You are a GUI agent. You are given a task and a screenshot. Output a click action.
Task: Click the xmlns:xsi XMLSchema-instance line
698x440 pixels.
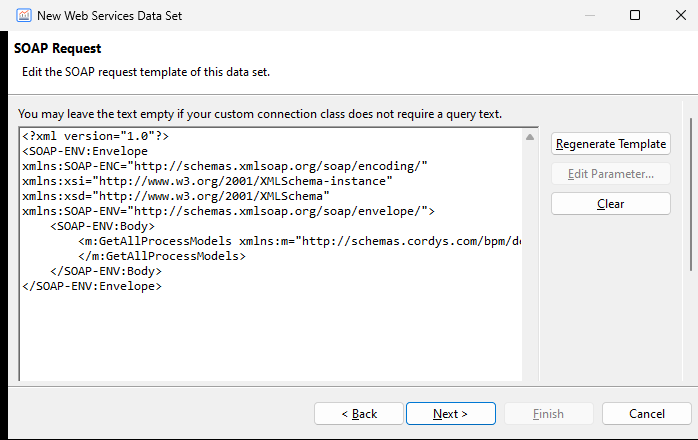(x=207, y=181)
